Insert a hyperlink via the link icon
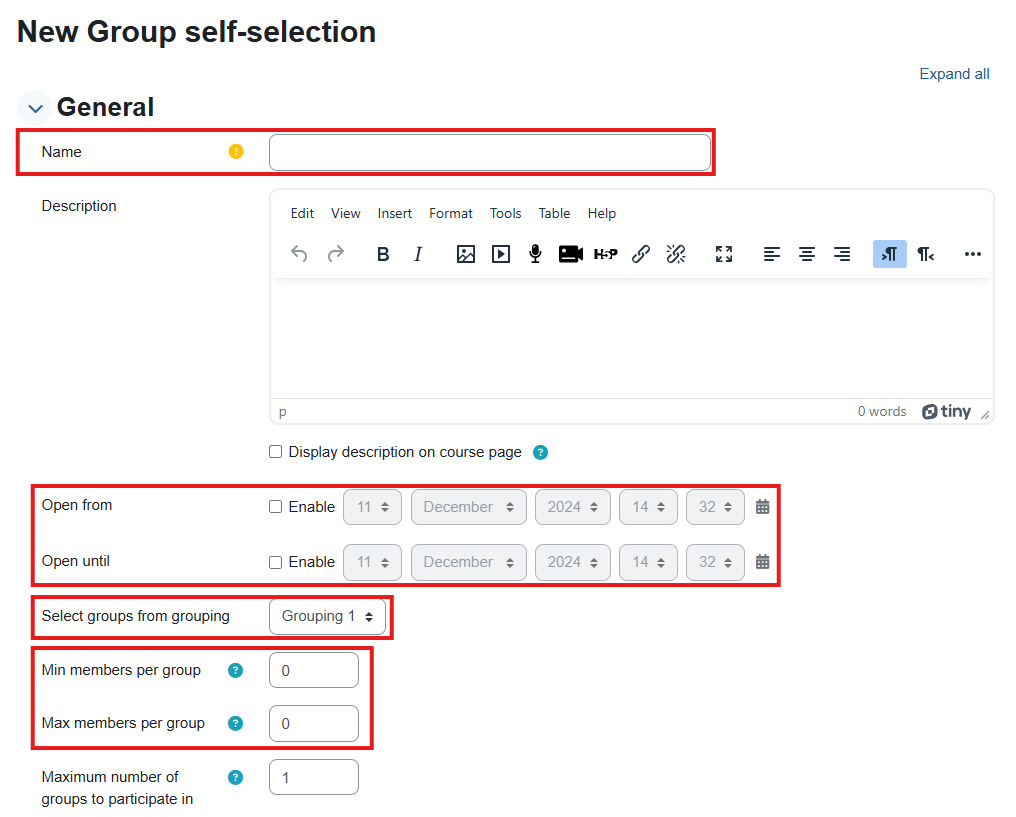The width and height of the screenshot is (1016, 817). [x=641, y=254]
